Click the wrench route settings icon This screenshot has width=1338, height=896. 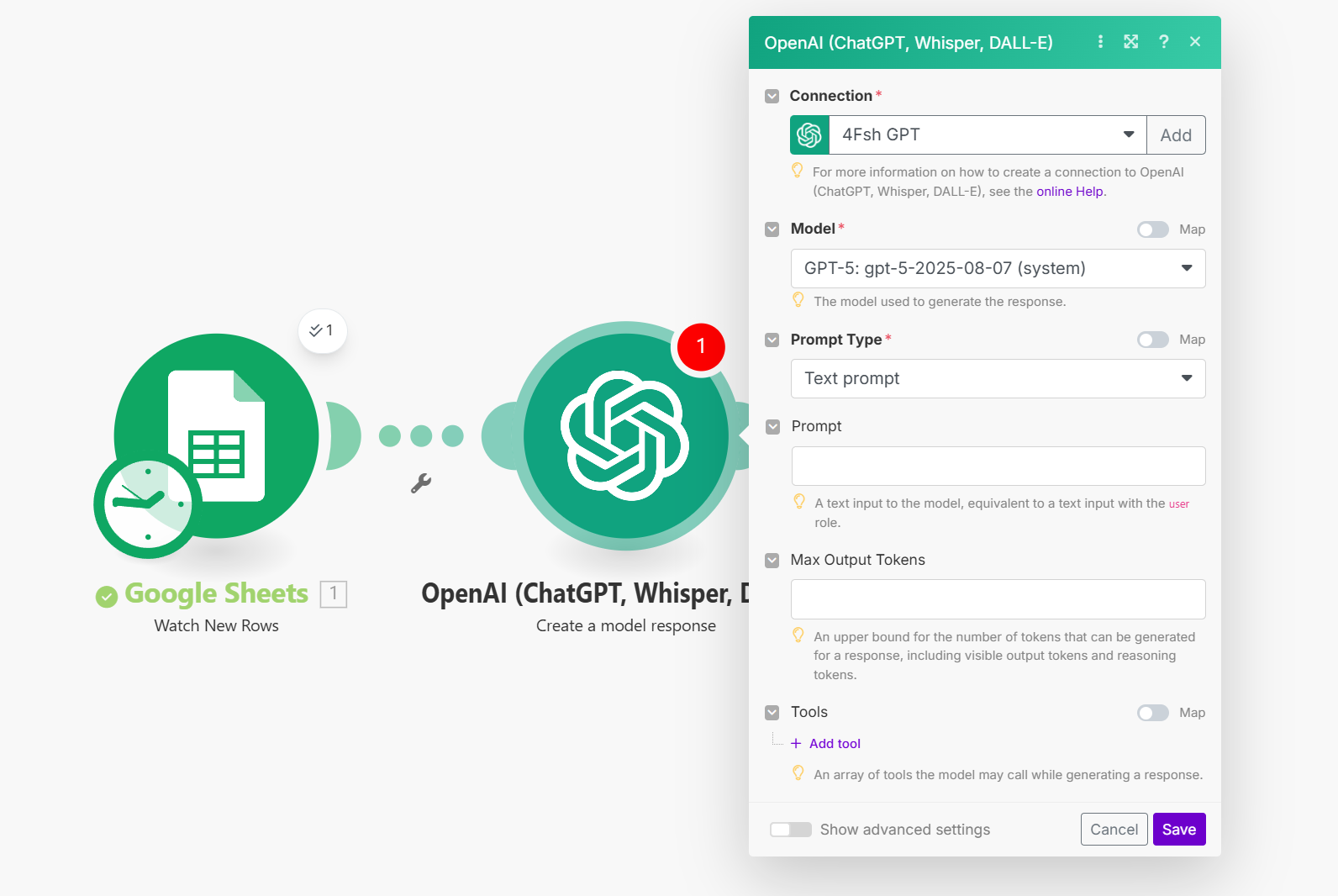click(x=421, y=482)
